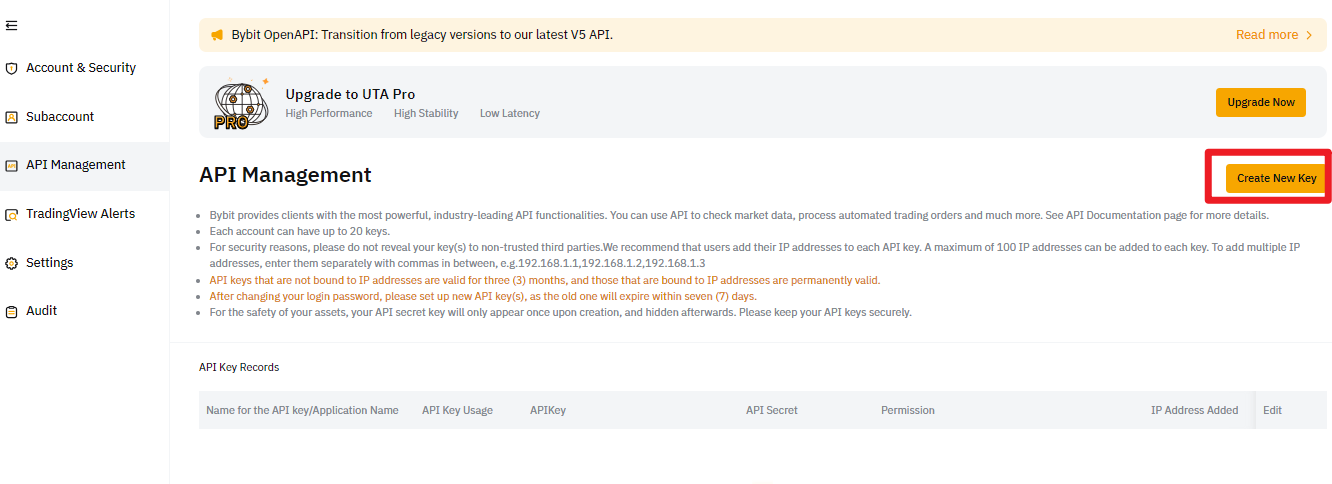
Task: Click the Subaccount sidebar icon
Action: (12, 117)
